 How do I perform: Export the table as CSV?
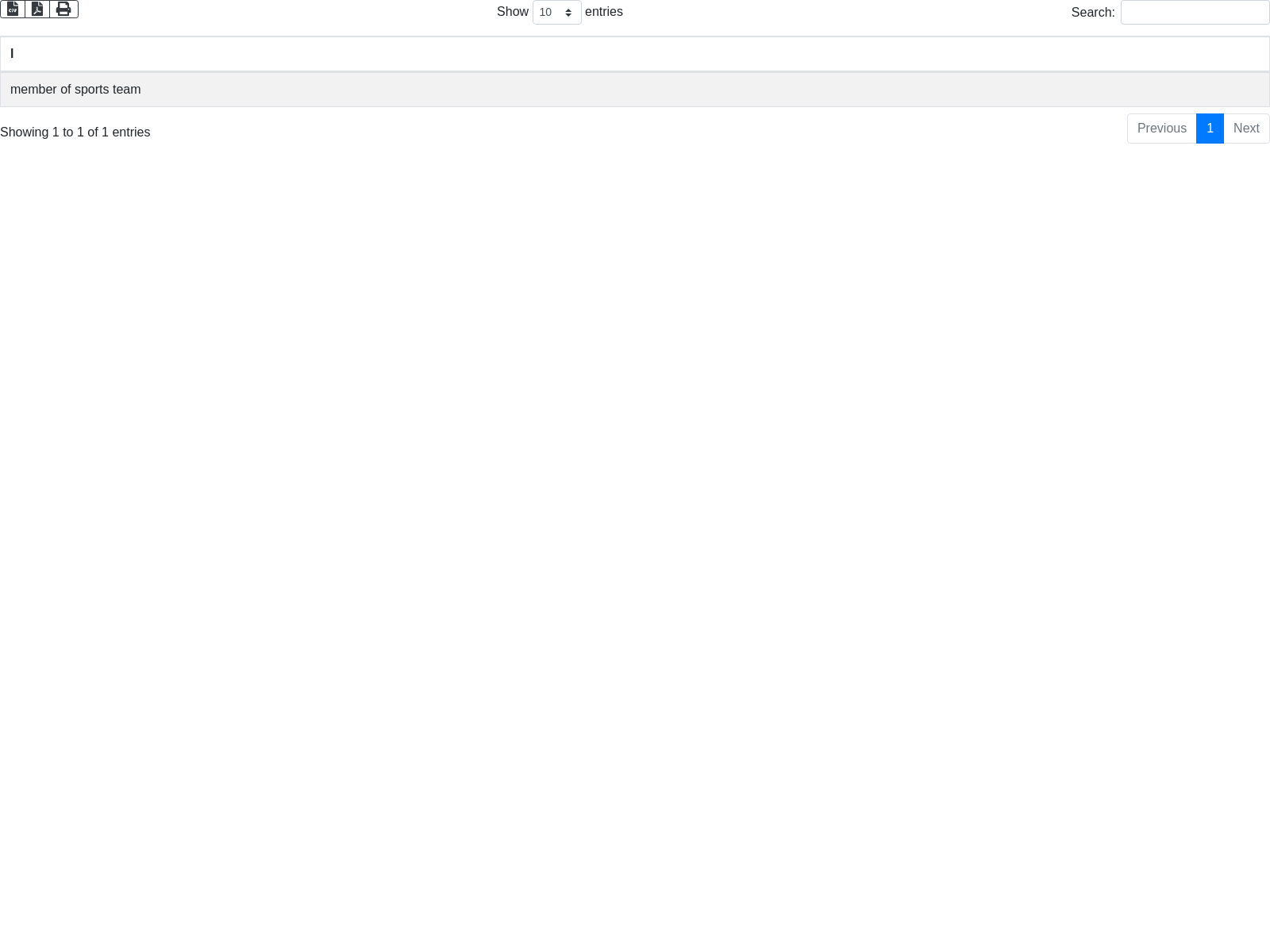13,9
